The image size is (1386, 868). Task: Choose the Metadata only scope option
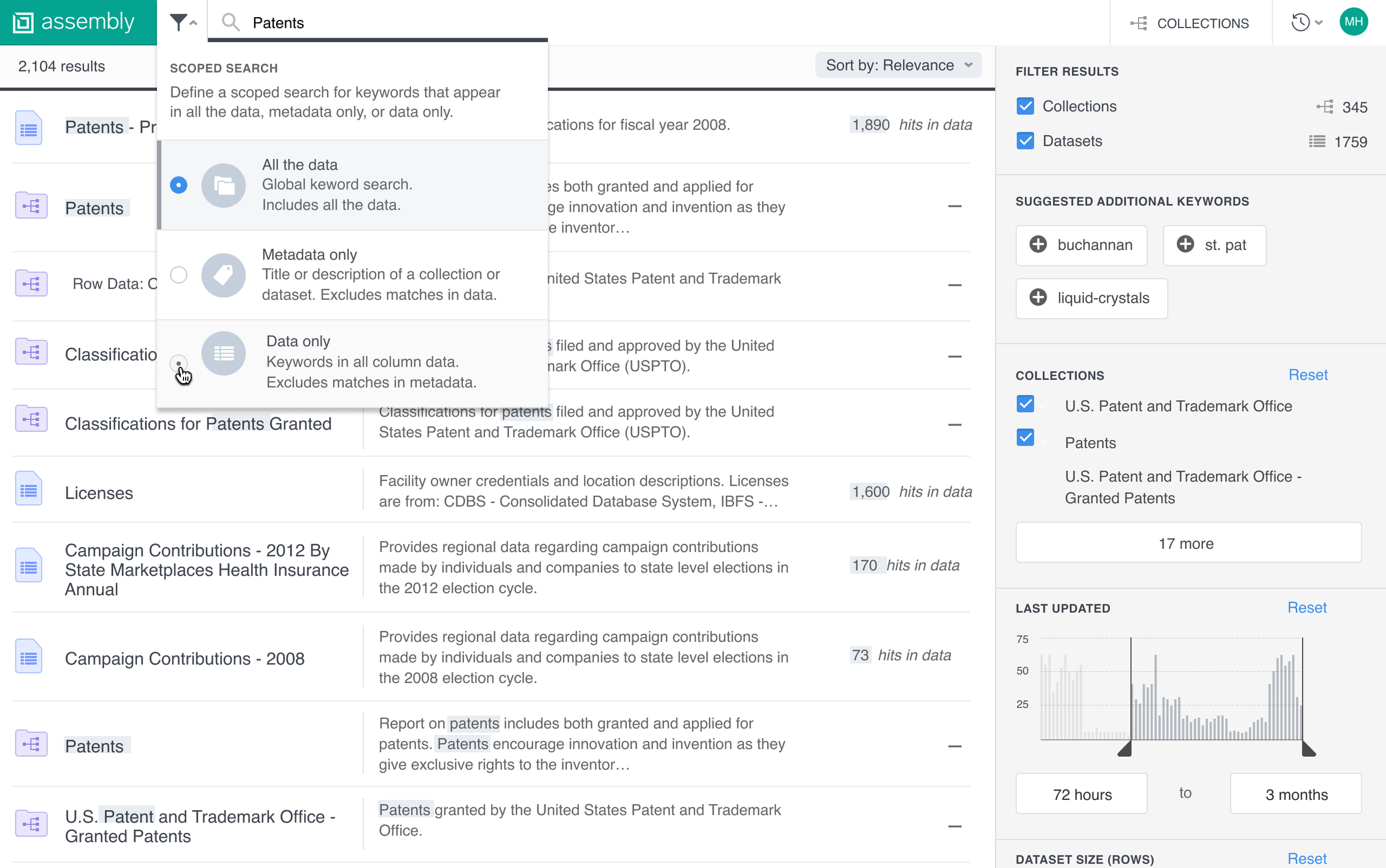coord(353,274)
